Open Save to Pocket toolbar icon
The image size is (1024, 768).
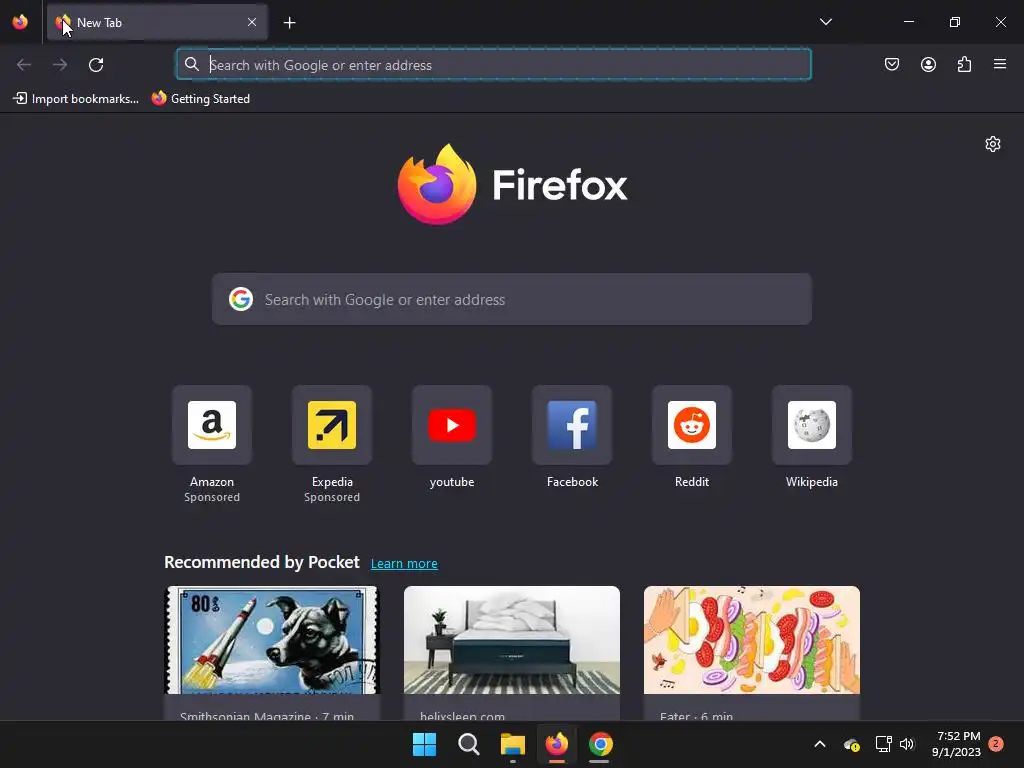pyautogui.click(x=892, y=64)
